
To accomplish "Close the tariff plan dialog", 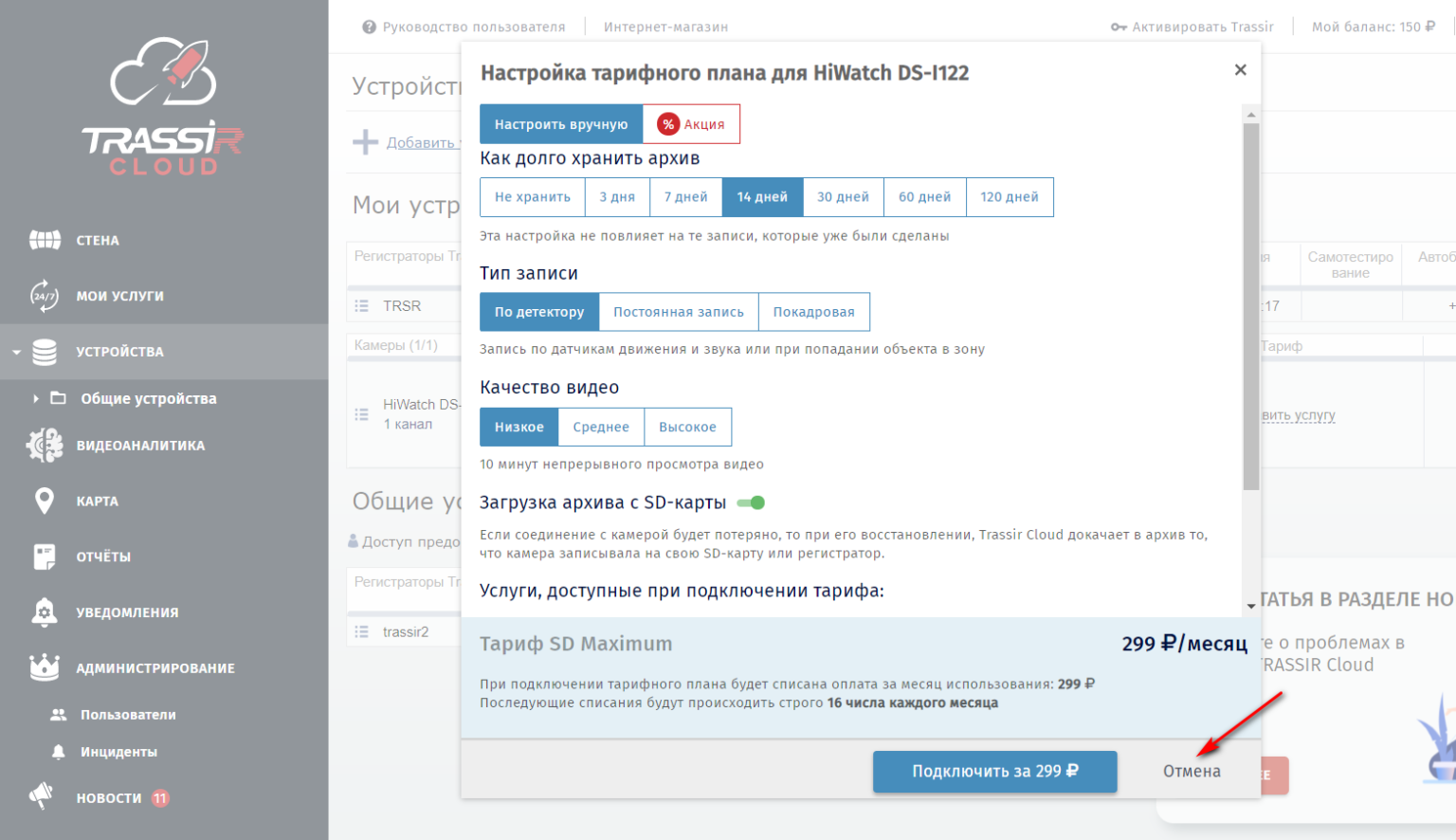I will pos(1240,70).
